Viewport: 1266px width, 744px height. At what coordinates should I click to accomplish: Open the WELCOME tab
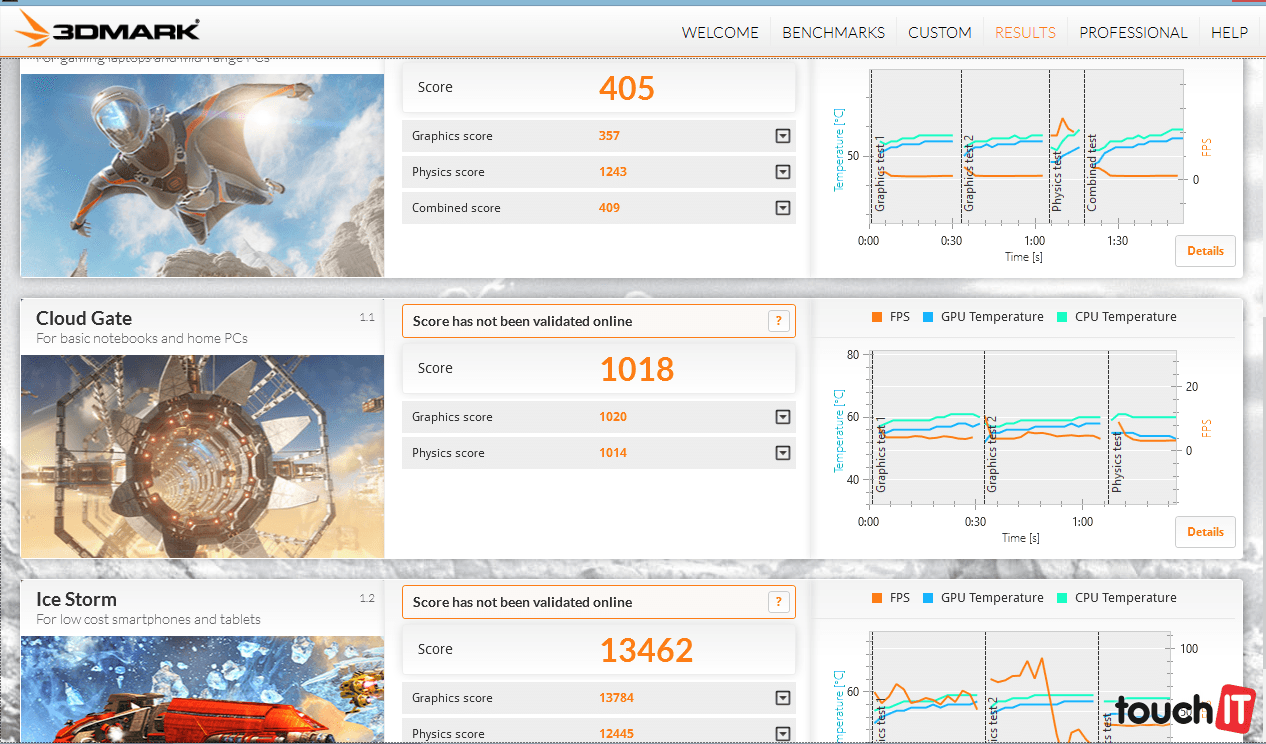[720, 32]
